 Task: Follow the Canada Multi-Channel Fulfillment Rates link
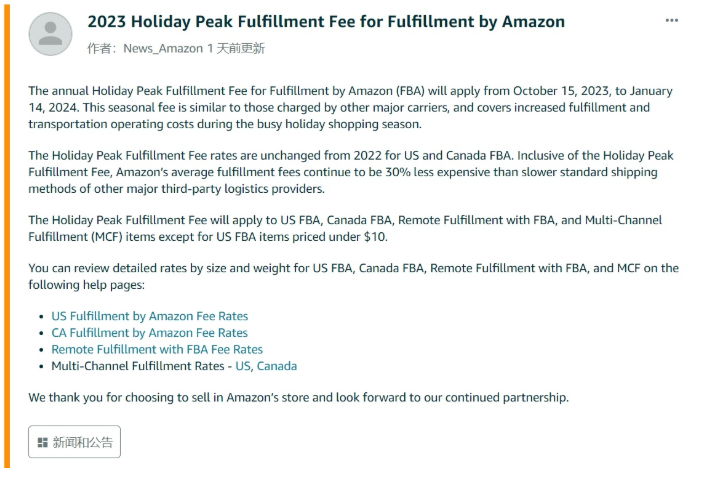(x=277, y=366)
